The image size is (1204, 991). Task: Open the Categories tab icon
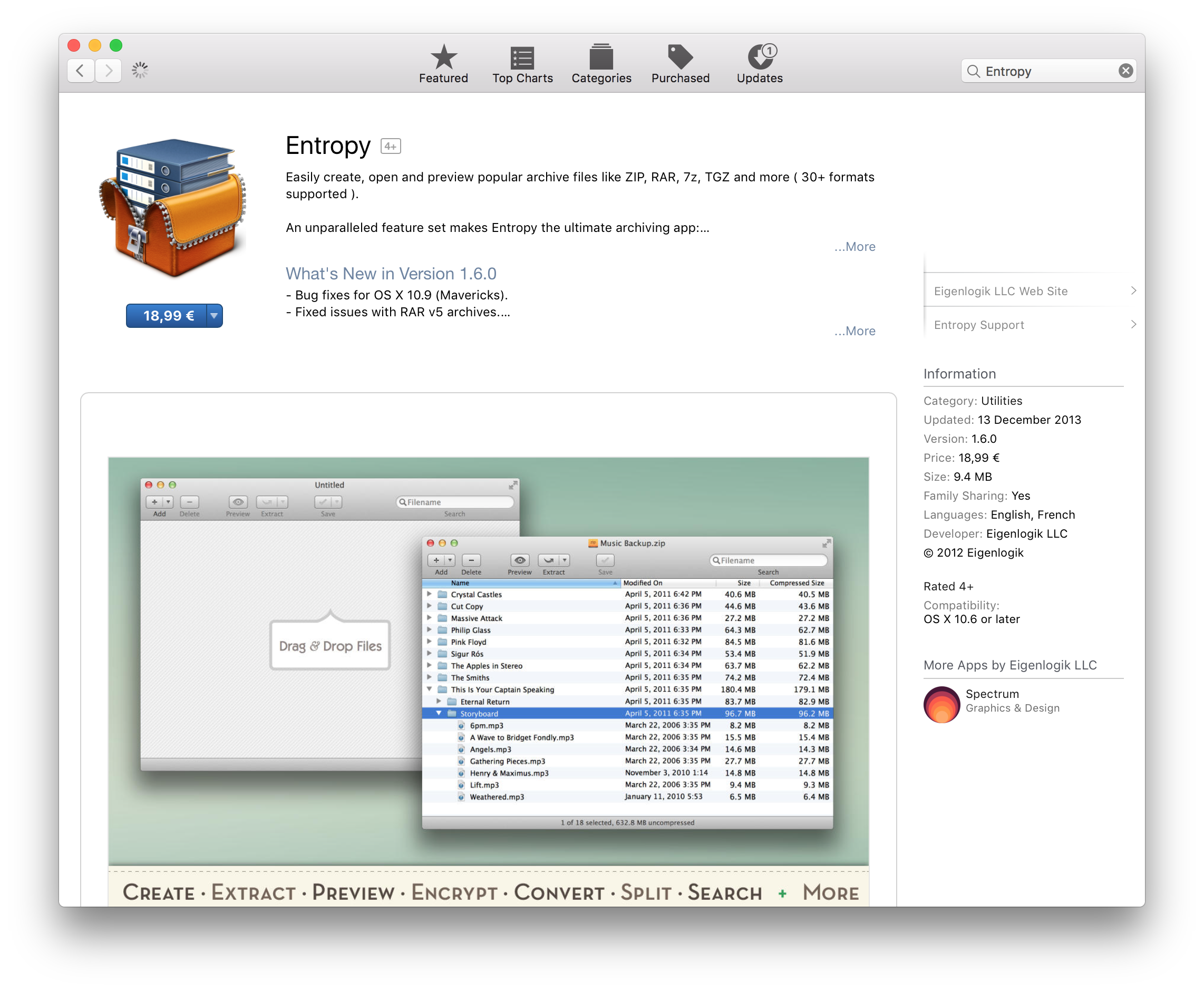(600, 57)
